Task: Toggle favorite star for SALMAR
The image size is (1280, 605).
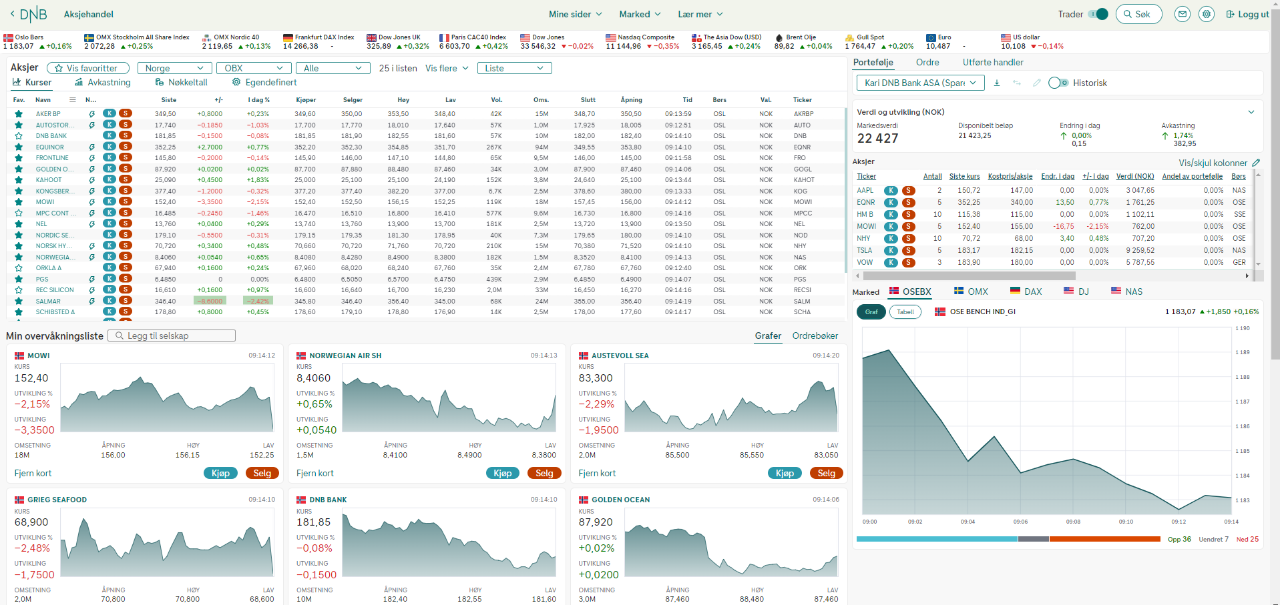Action: [x=18, y=301]
